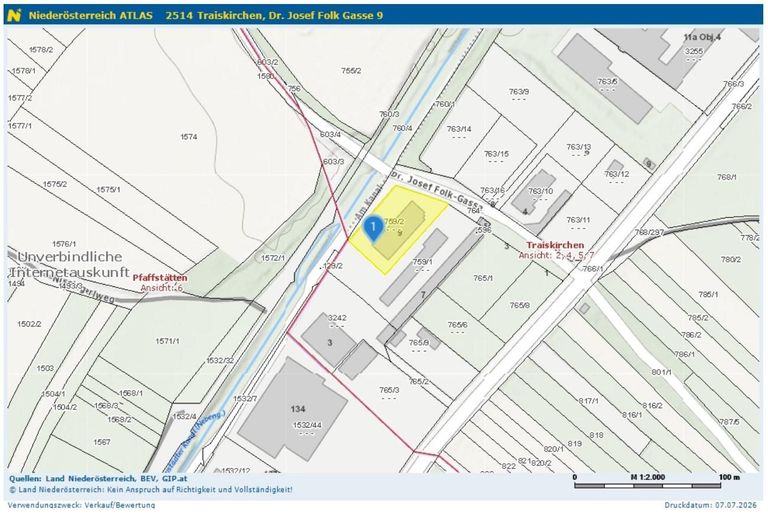Click parcel label 787/5
This screenshot has width=768, height=525.
[x=730, y=421]
